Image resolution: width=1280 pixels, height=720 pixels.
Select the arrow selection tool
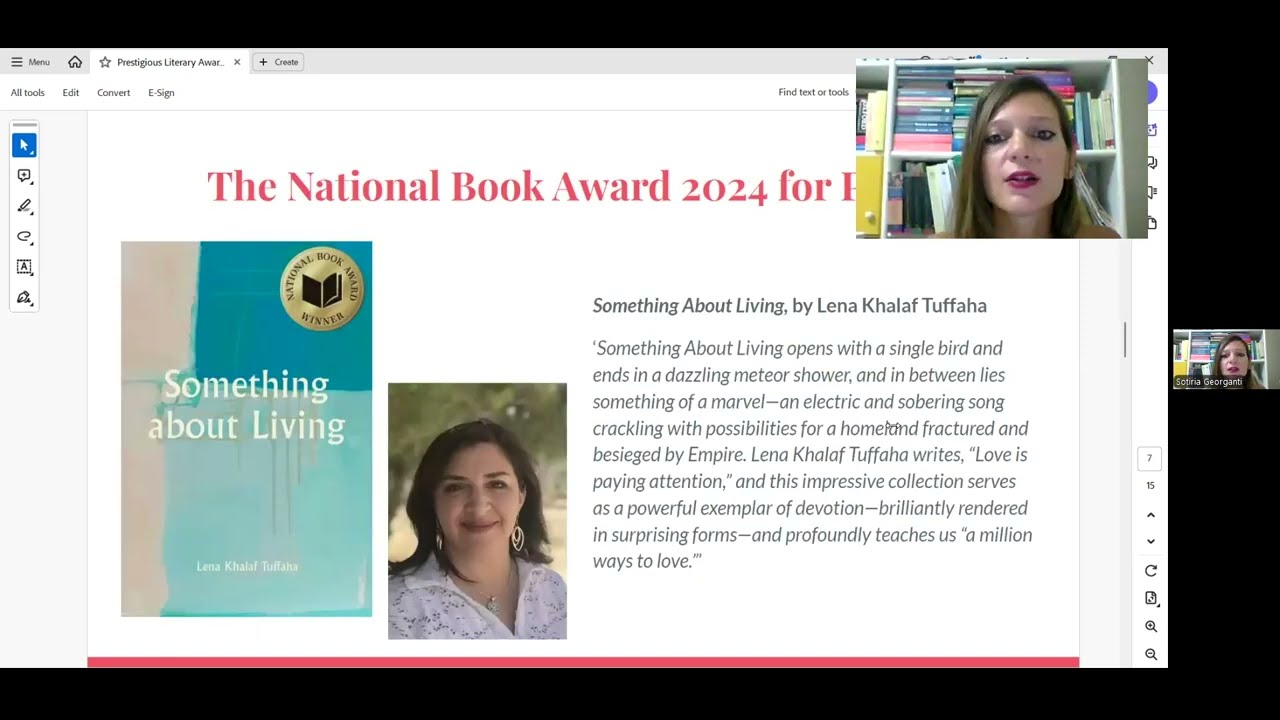click(x=25, y=145)
